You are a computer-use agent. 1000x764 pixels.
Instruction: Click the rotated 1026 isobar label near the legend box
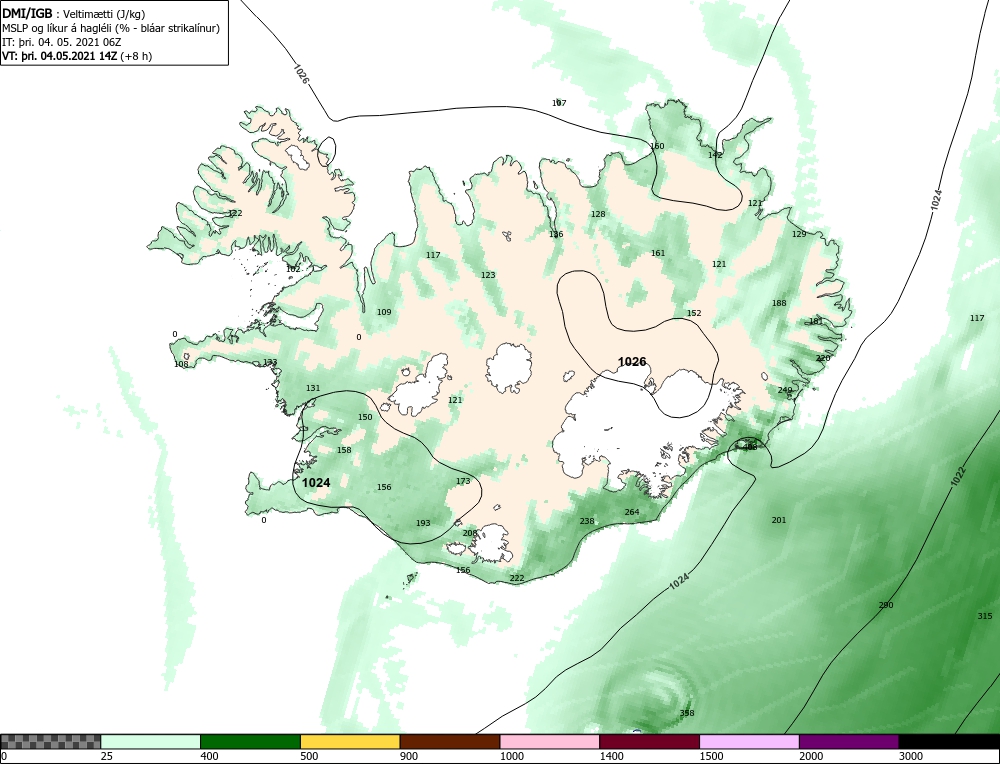[x=301, y=73]
